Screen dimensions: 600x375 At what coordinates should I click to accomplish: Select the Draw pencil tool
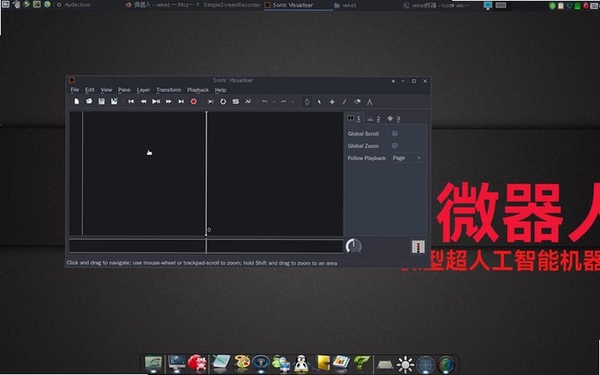pos(344,102)
